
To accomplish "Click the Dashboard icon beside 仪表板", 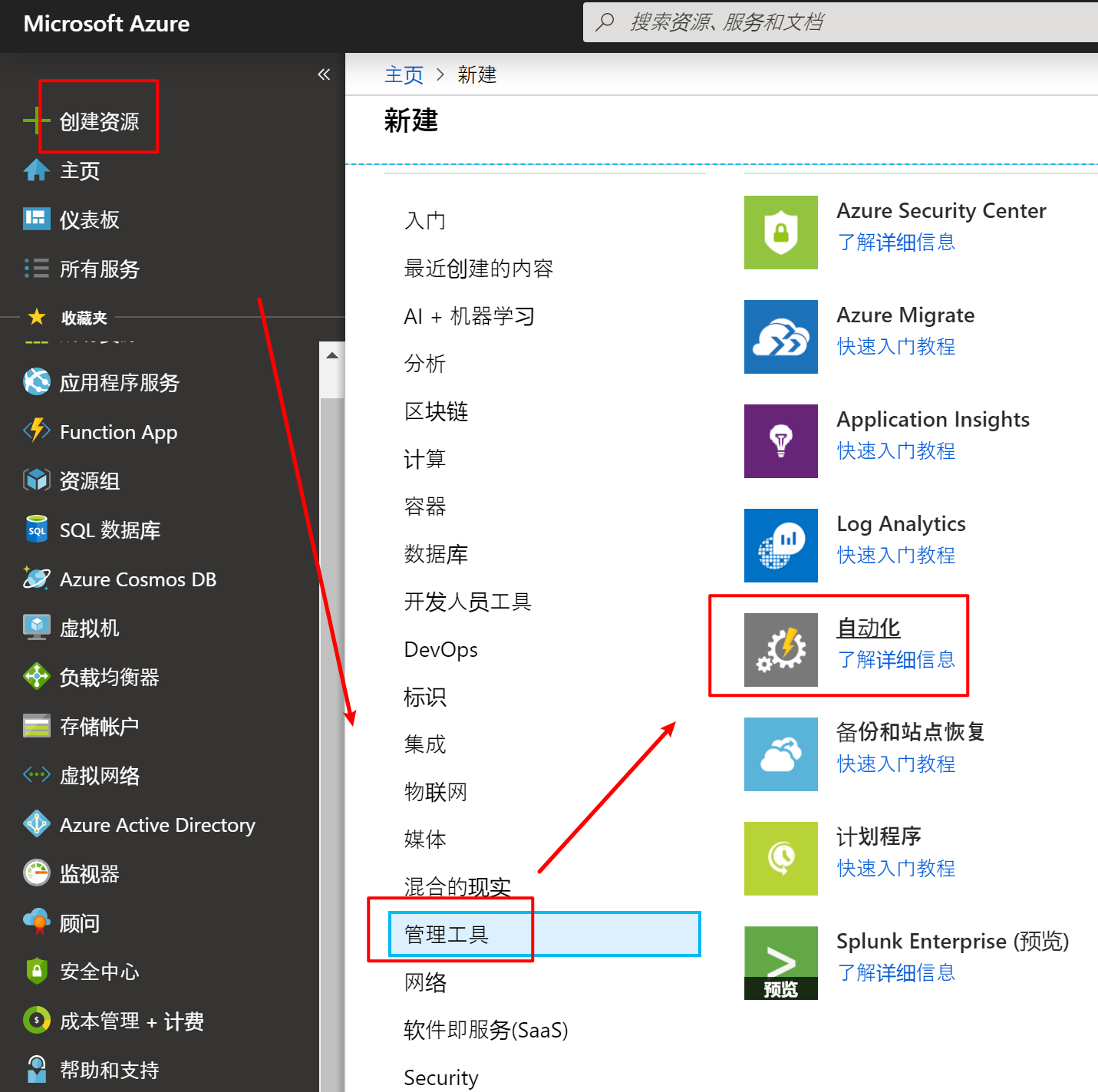I will 36,219.
